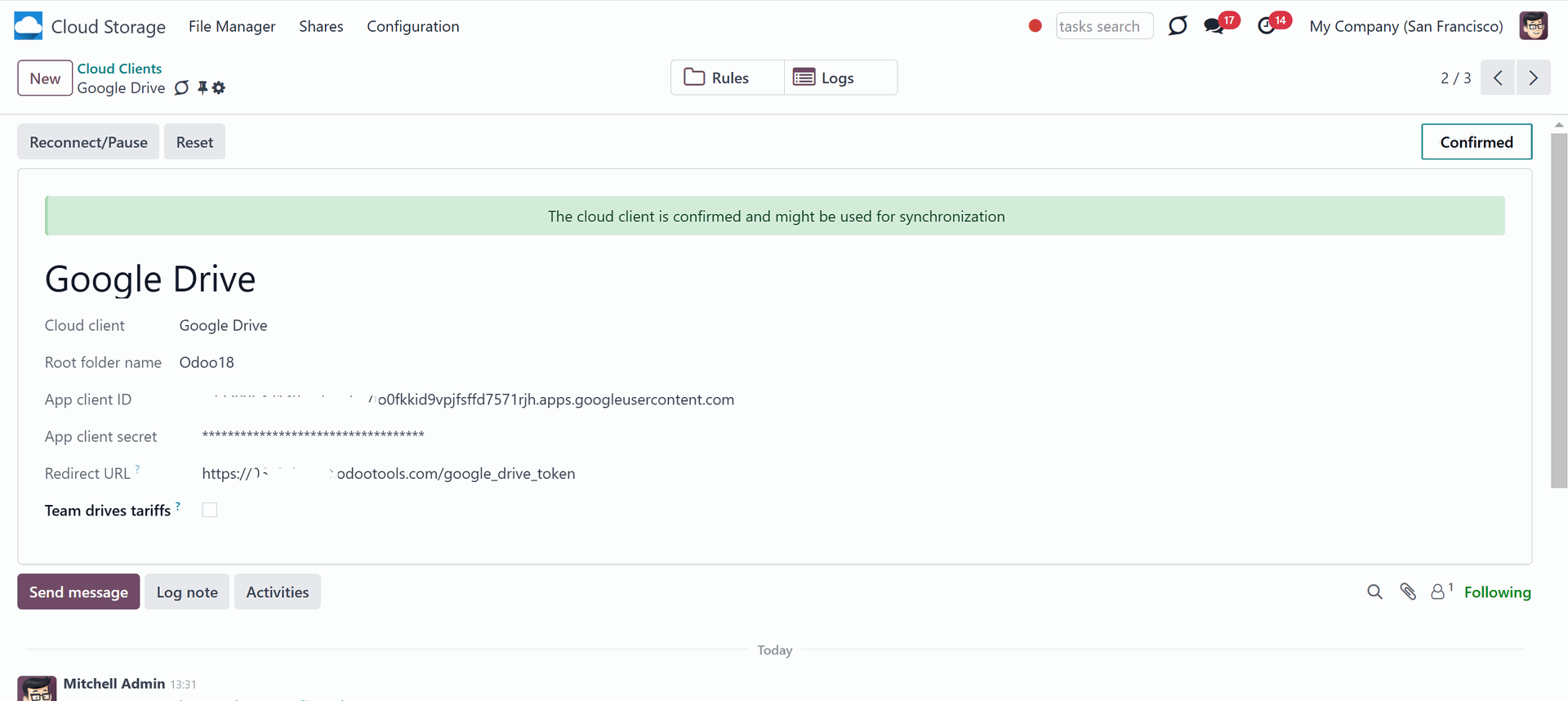Click the Redirect URL help question mark

pos(137,469)
